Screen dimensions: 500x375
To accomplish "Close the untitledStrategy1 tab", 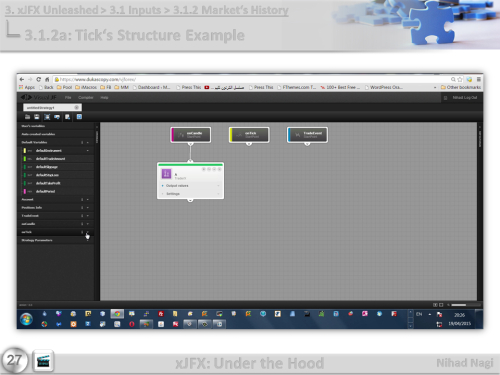I will pyautogui.click(x=76, y=107).
